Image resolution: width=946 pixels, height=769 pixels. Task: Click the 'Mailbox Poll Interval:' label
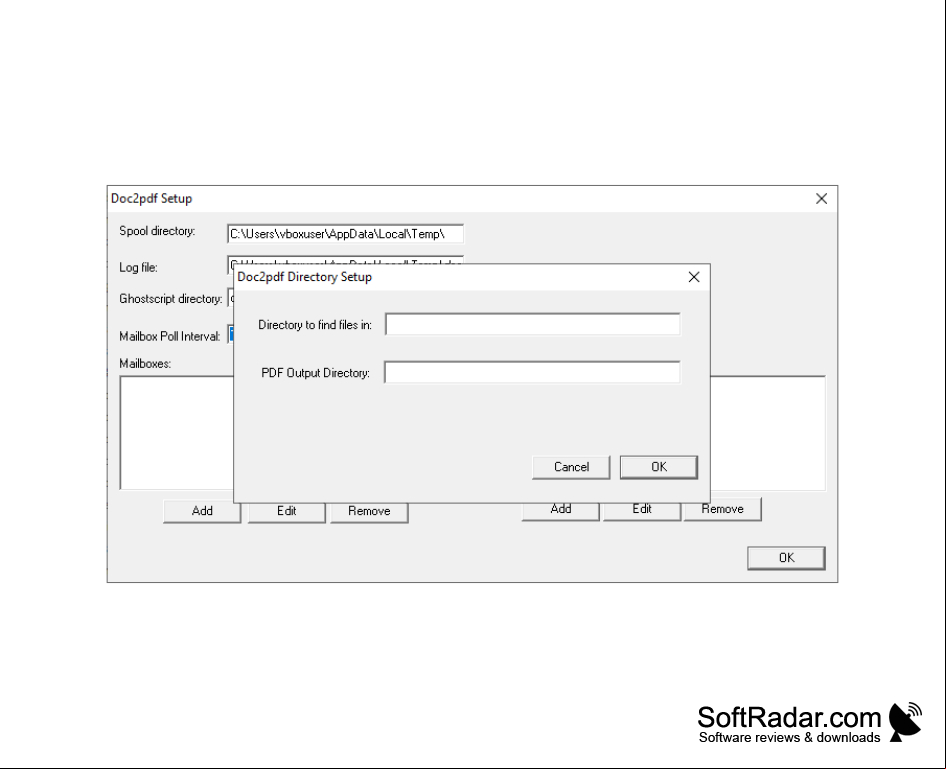170,336
